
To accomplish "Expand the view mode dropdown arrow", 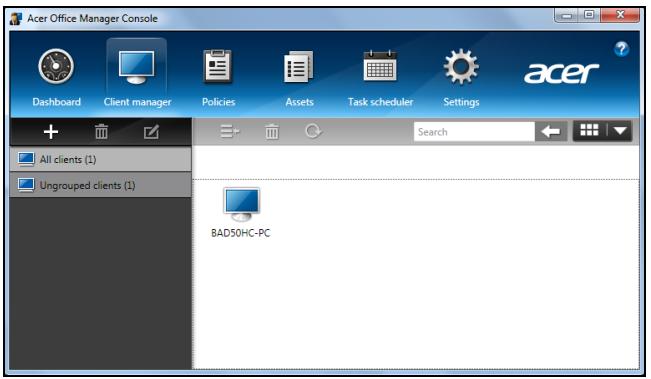I will coord(619,131).
